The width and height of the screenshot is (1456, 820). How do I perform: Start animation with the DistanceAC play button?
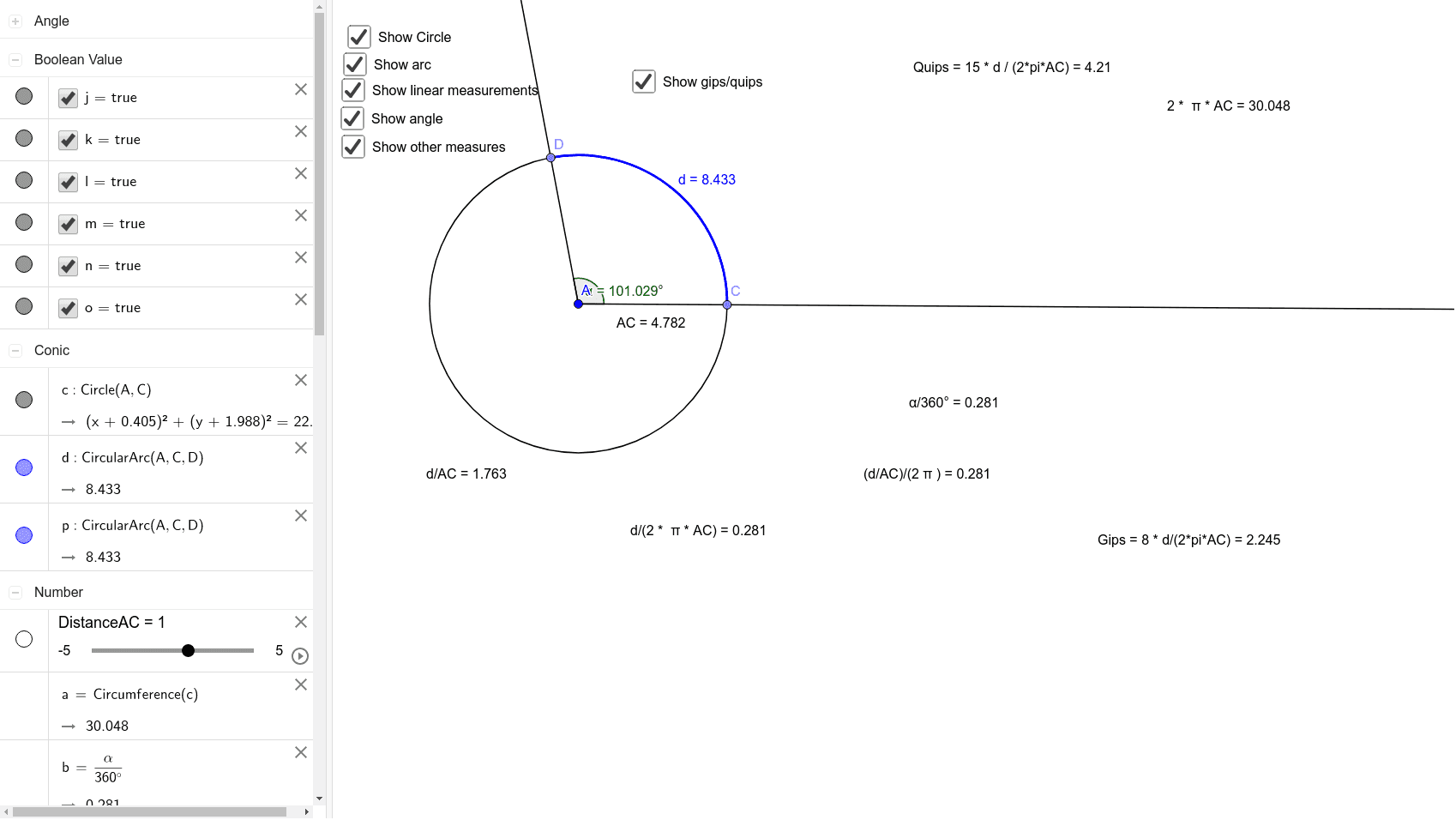point(300,656)
